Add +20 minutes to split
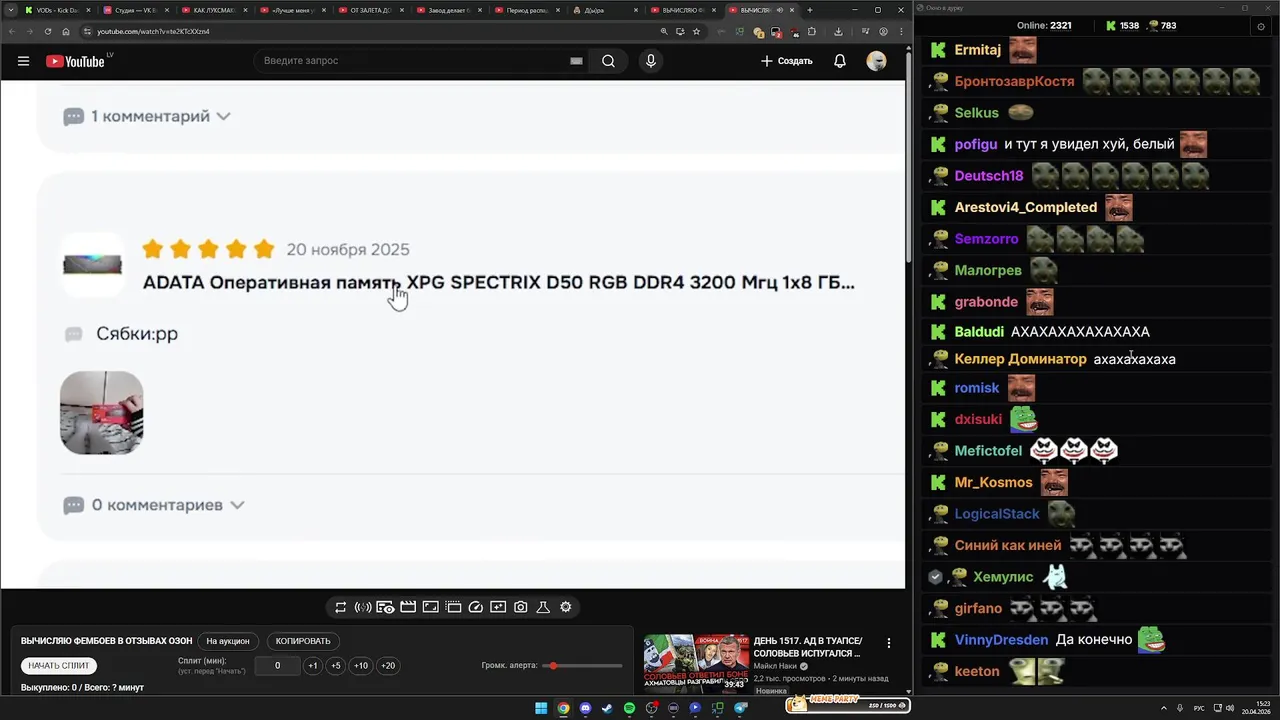The height and width of the screenshot is (720, 1280). point(388,665)
